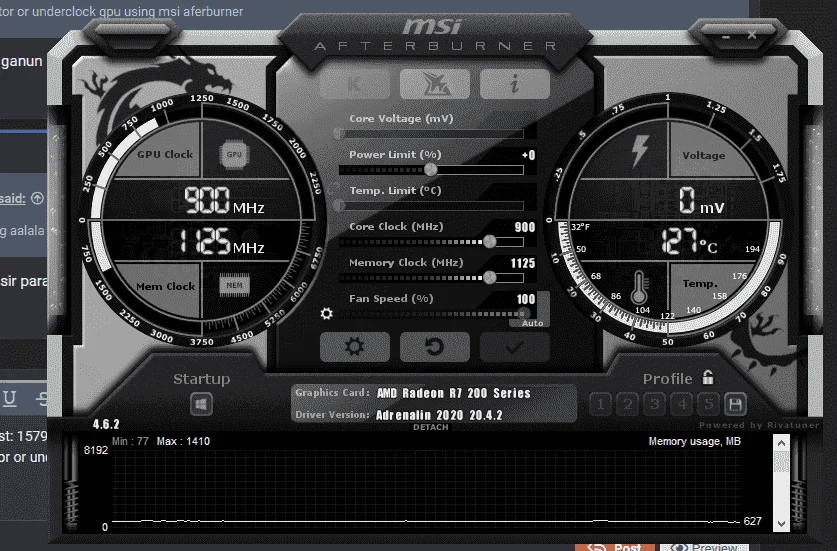The height and width of the screenshot is (551, 837).
Task: Click the Post button in forum page
Action: tap(615, 548)
